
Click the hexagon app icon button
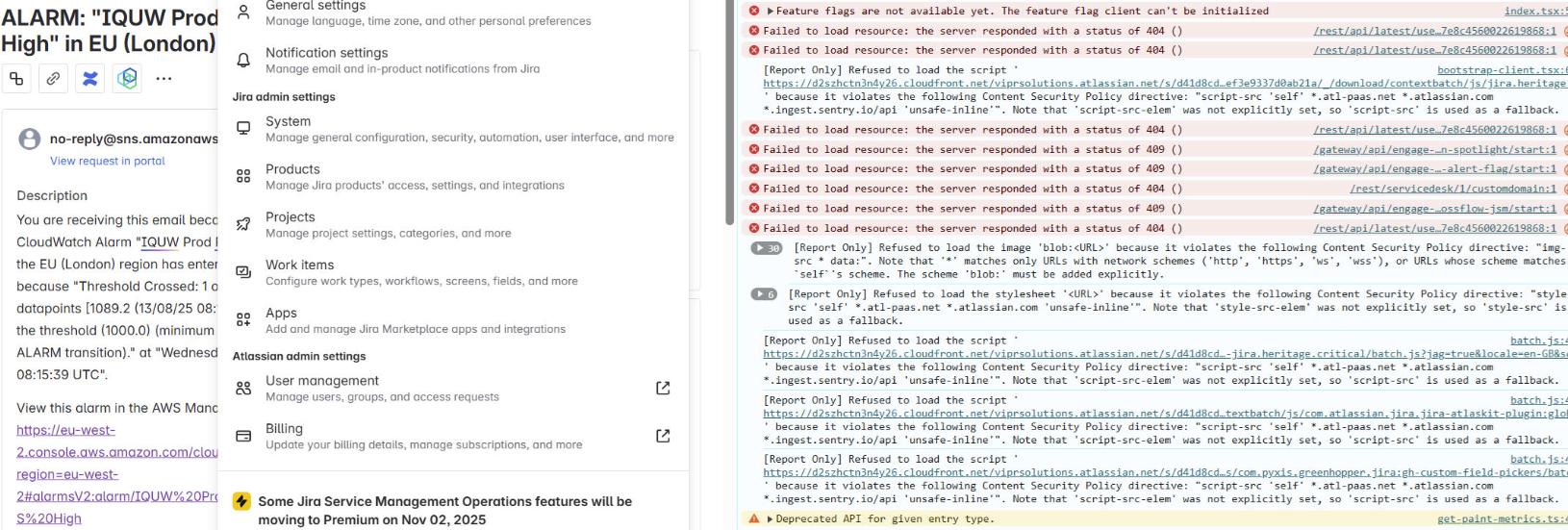127,79
